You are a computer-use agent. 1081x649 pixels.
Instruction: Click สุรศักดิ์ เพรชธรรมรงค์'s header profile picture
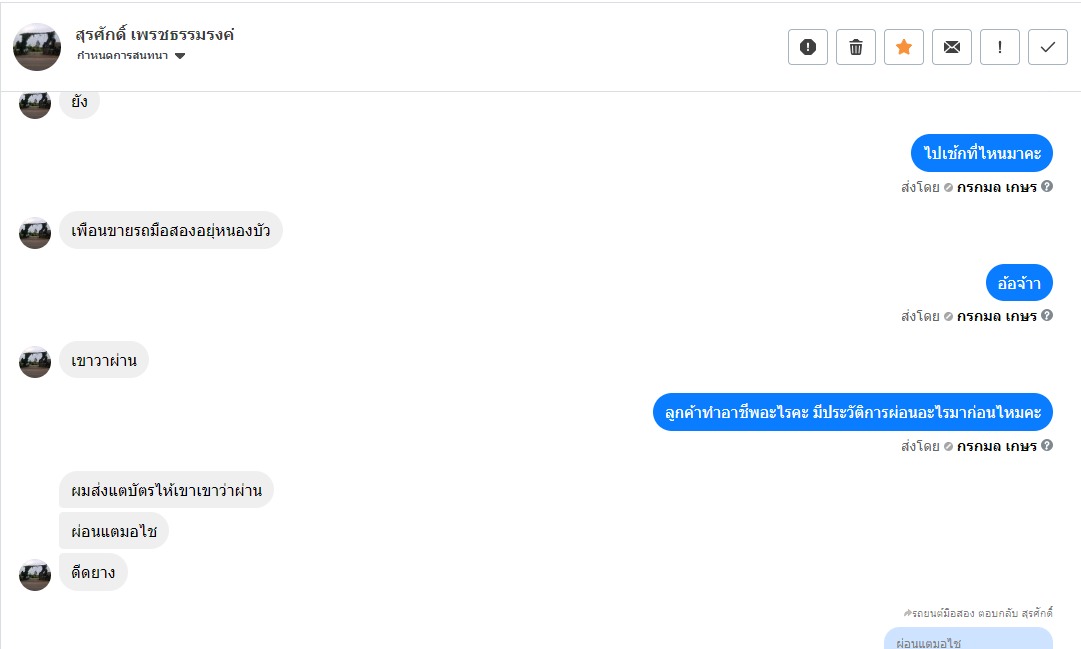(37, 47)
